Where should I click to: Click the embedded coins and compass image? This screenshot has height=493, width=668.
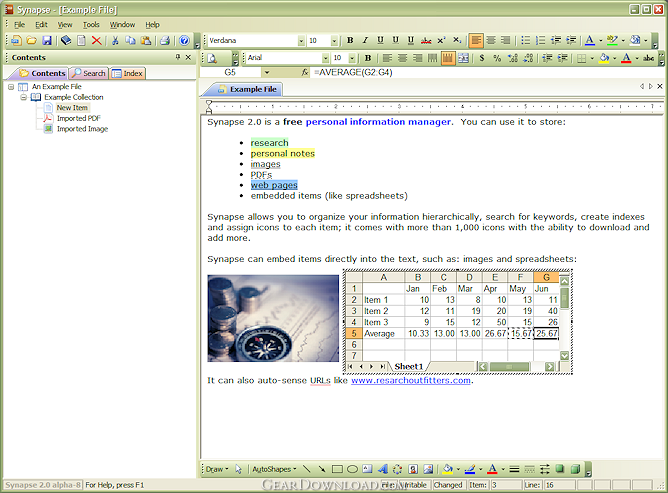(x=273, y=318)
